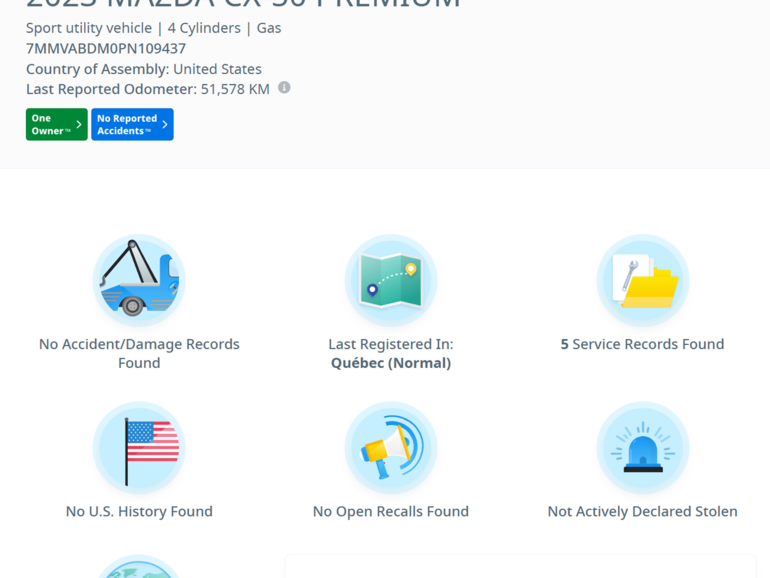This screenshot has height=578, width=770.
Task: Click the "No Accident/Damage Records Found" text
Action: click(139, 353)
